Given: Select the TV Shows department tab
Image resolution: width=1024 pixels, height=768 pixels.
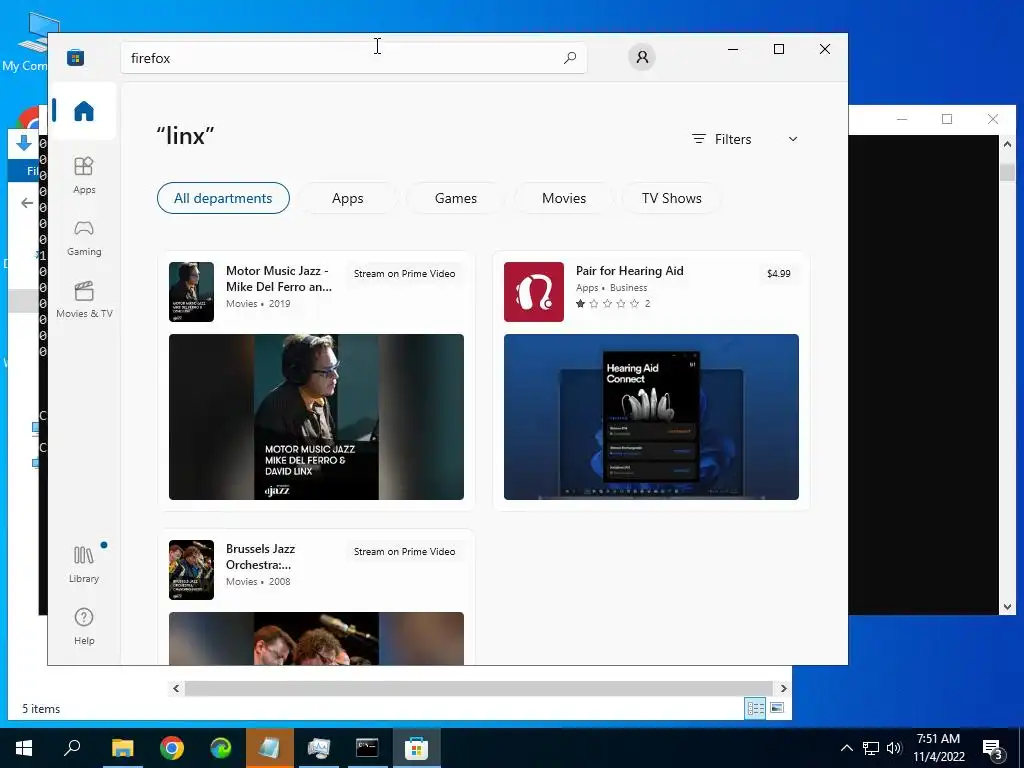Looking at the screenshot, I should (x=671, y=198).
